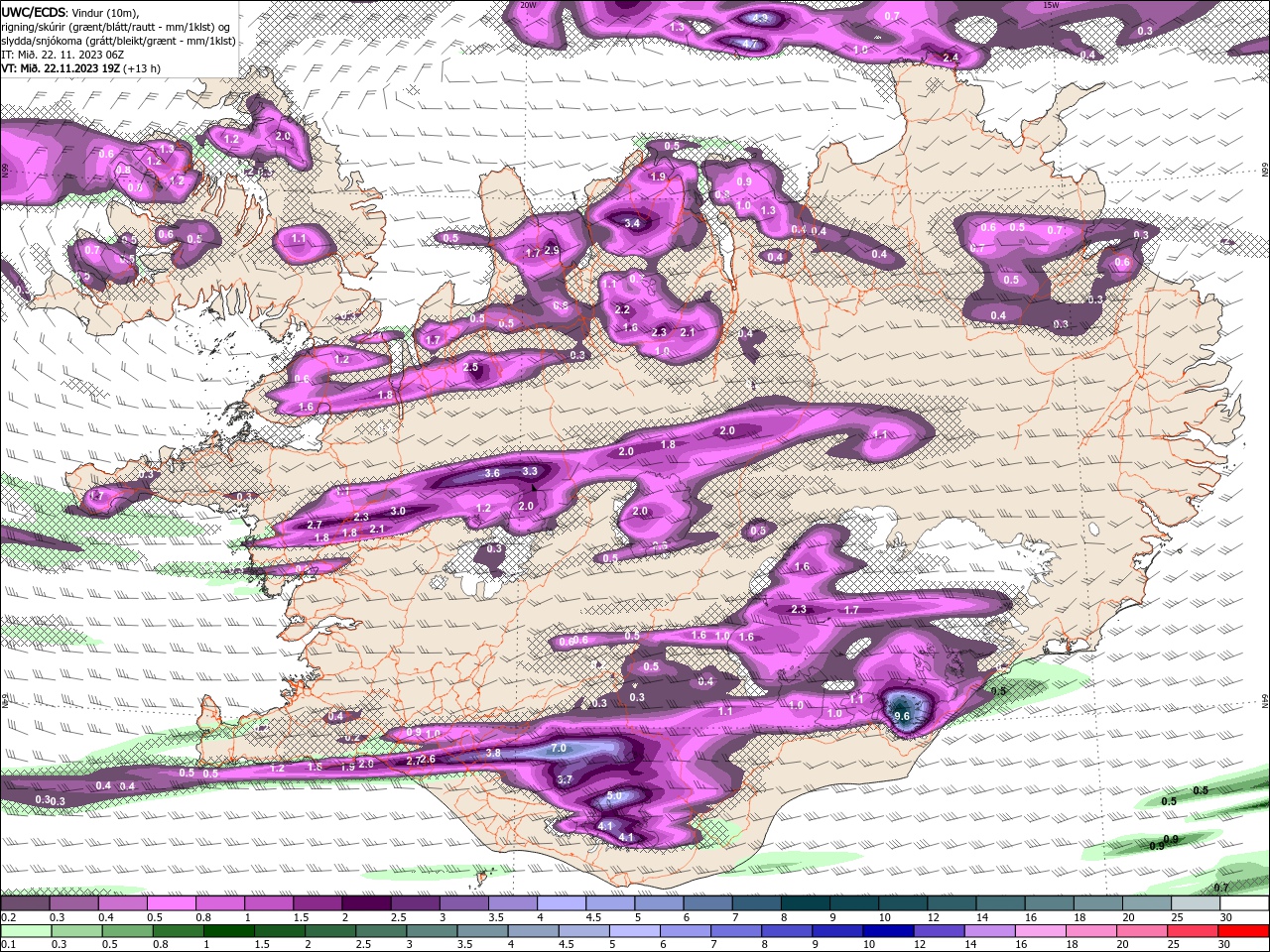Click the 2.9 value label
Viewport: 1270px width, 952px height.
tap(552, 250)
